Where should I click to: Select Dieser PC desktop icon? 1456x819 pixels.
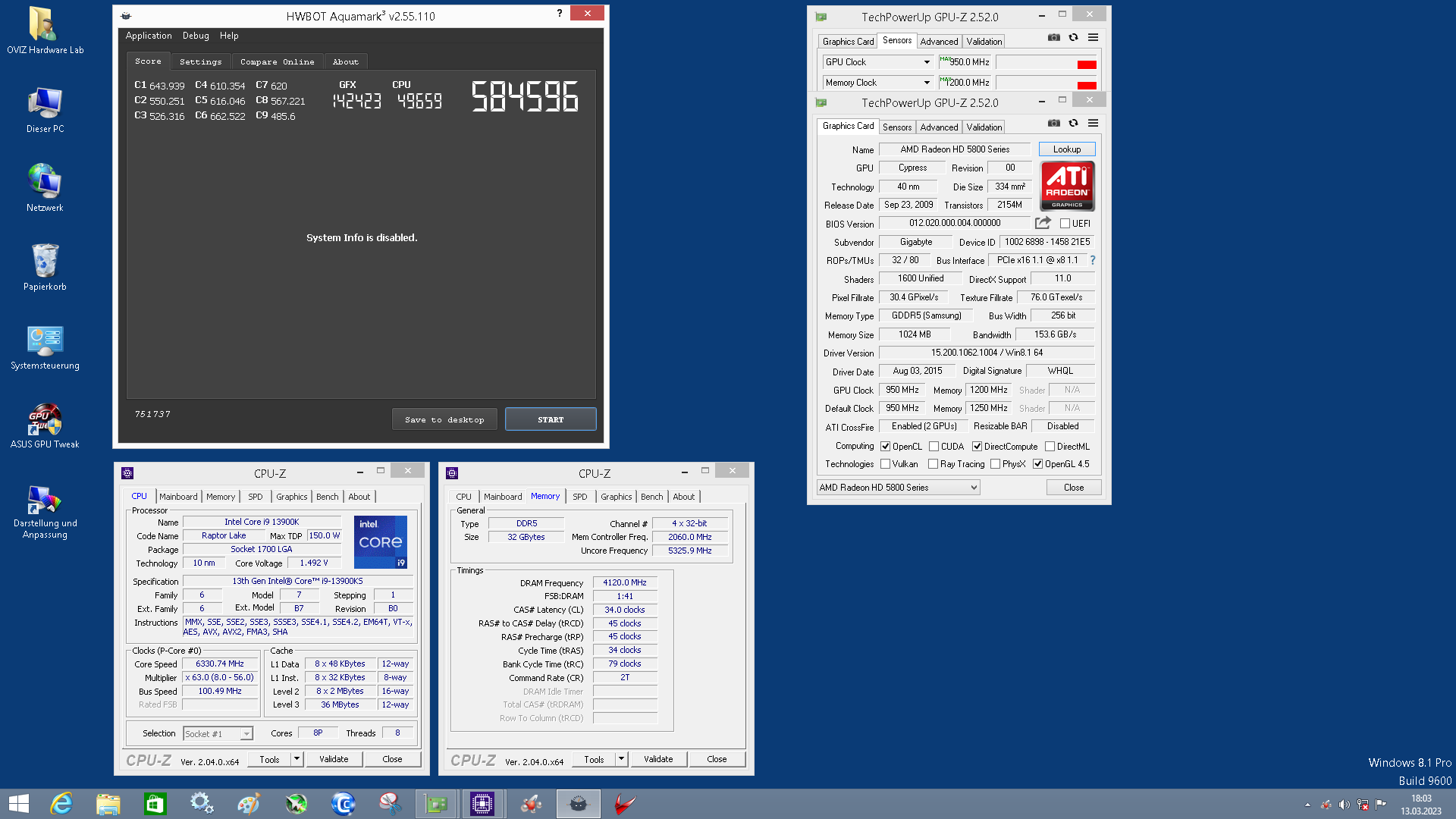(x=45, y=111)
